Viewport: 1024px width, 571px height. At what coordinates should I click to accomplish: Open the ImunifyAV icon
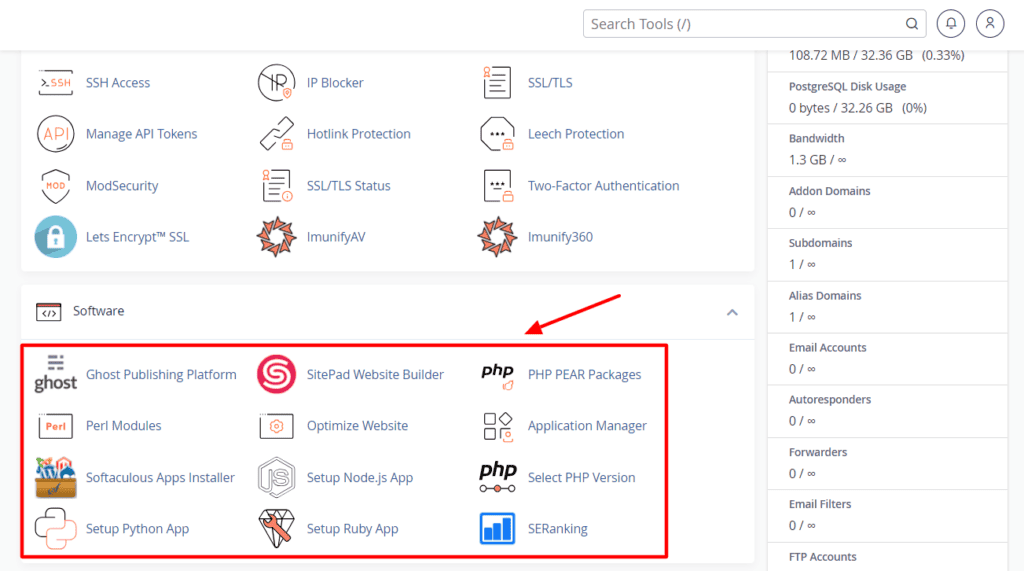click(276, 237)
